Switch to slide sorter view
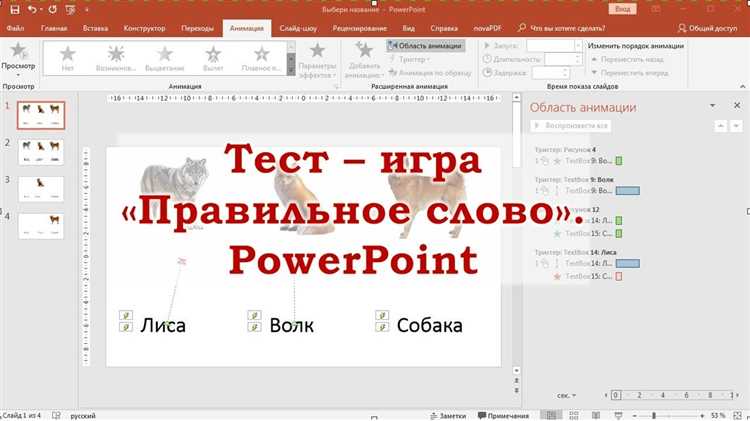Screen dimensions: 750x421 click(x=574, y=415)
